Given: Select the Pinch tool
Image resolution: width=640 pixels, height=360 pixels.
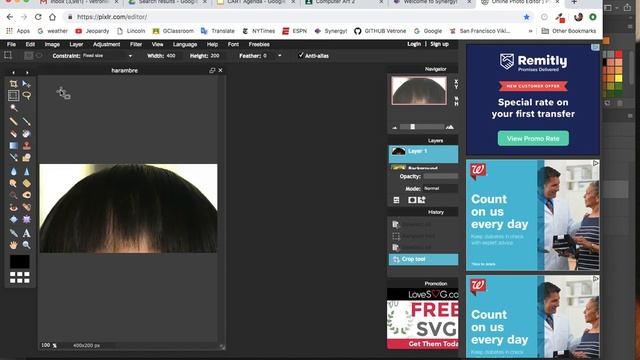Looking at the screenshot, I should (x=27, y=219).
